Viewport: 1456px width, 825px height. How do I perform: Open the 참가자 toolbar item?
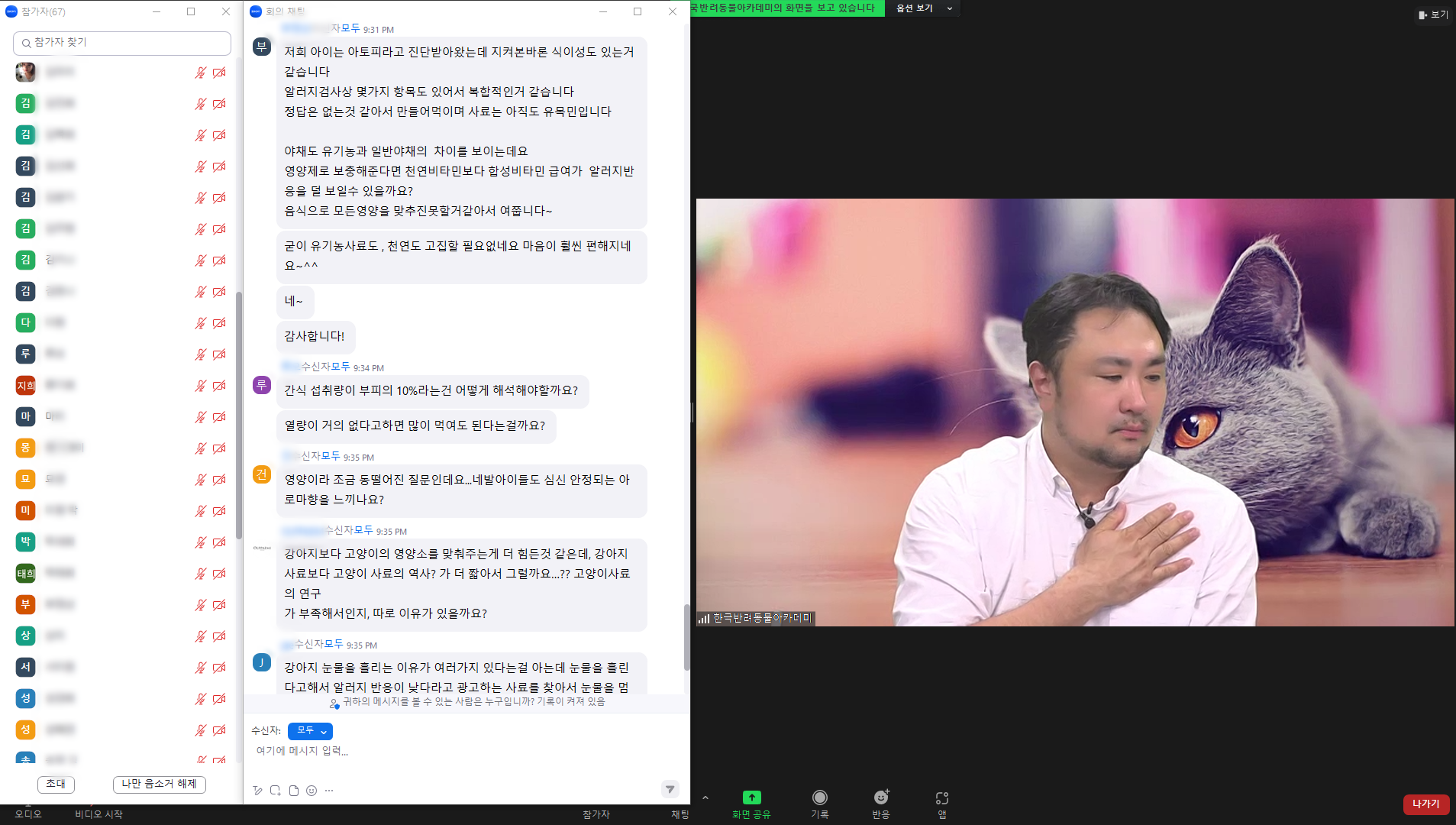tap(596, 814)
